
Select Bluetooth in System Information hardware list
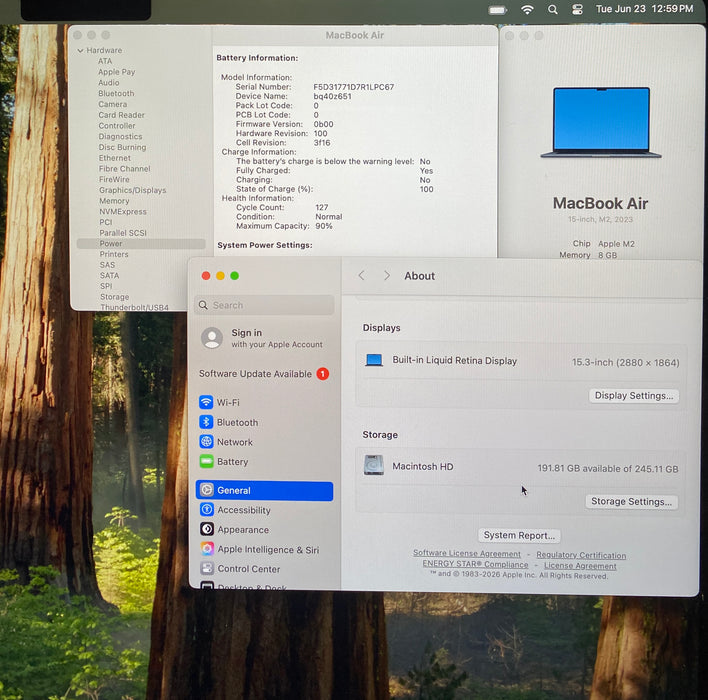(x=116, y=93)
